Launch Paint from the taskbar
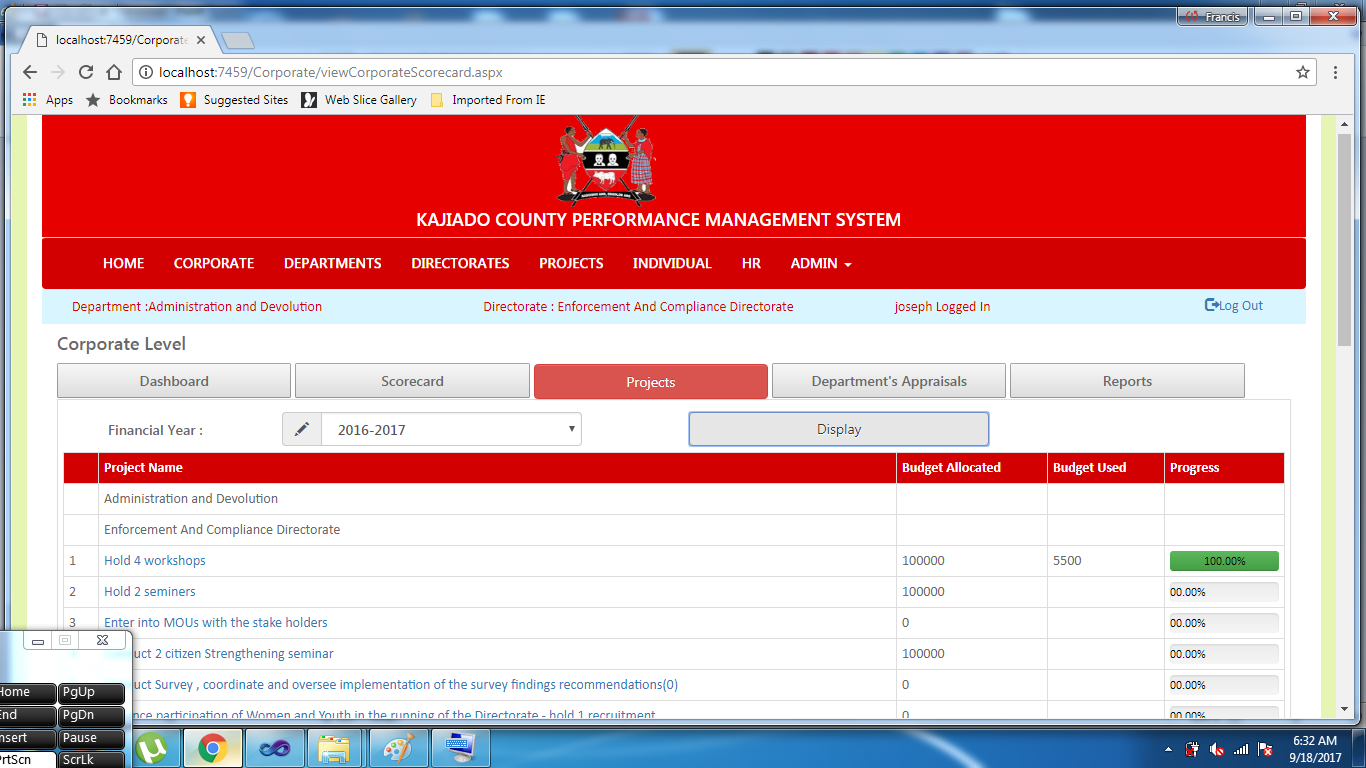Viewport: 1366px width, 768px height. pos(398,748)
